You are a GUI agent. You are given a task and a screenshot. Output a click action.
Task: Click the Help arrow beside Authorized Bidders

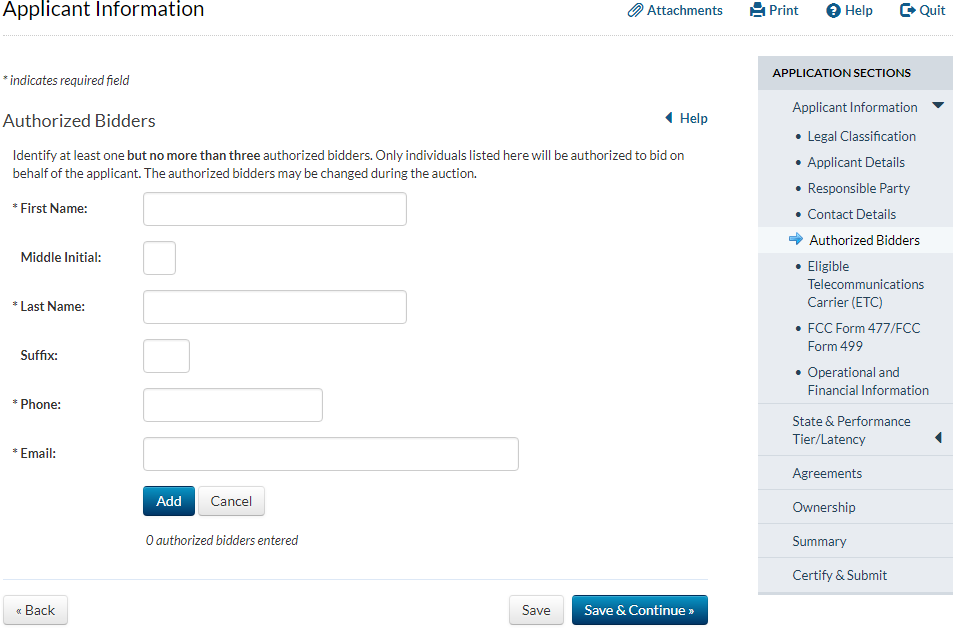(669, 118)
